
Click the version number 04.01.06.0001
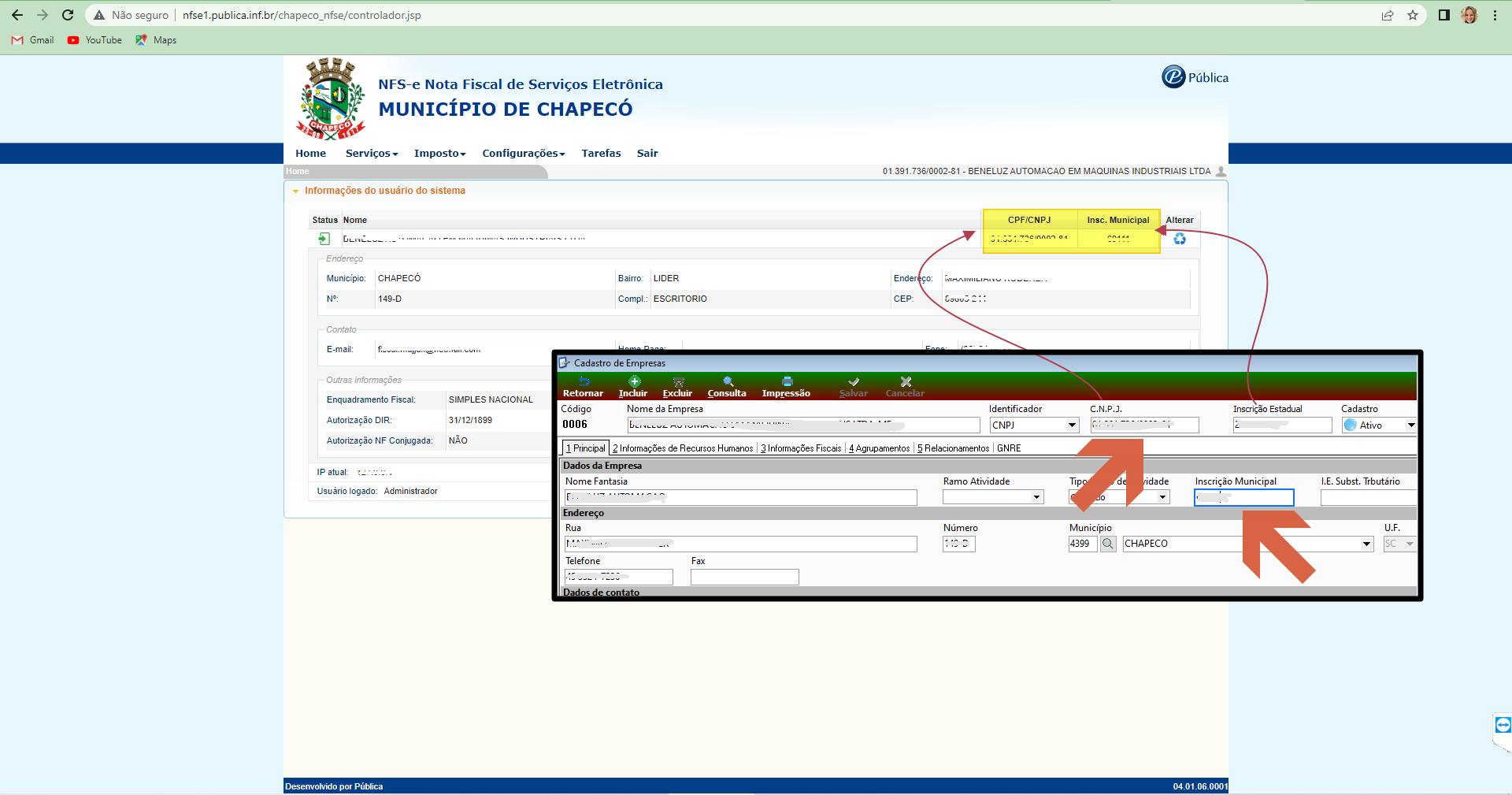coord(1200,786)
